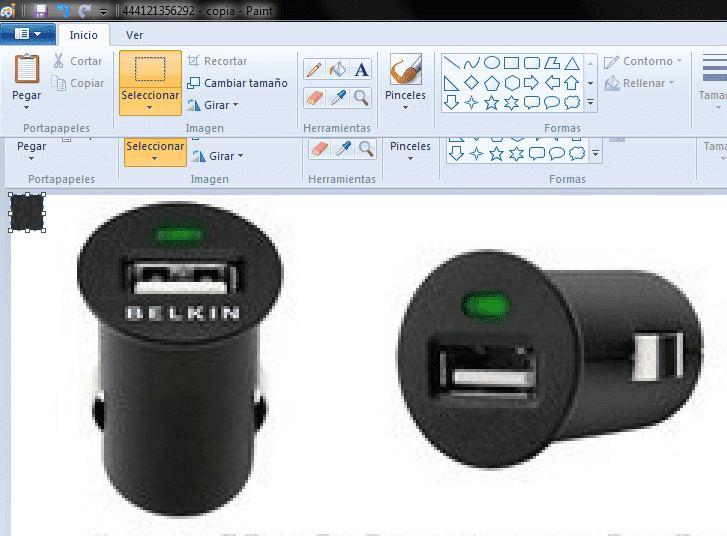Choose the Hexagon shape
The image size is (727, 536).
tap(511, 83)
